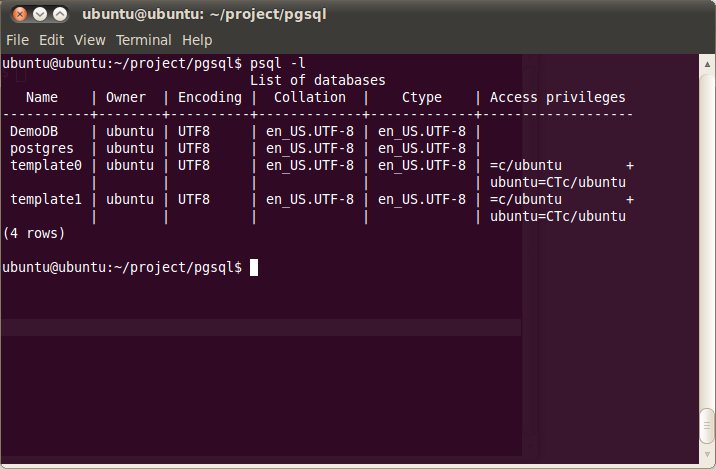This screenshot has width=716, height=469.
Task: Open the Terminal menu
Action: [x=144, y=40]
